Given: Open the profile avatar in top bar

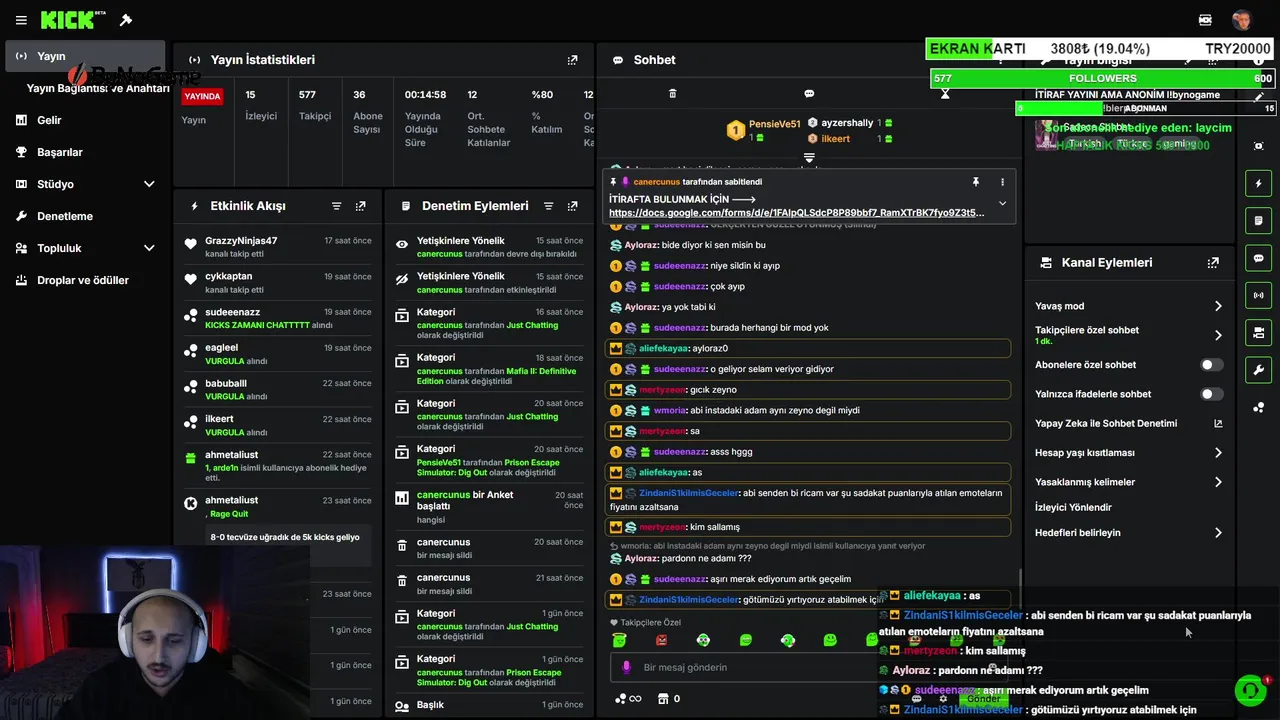Looking at the screenshot, I should [1241, 20].
